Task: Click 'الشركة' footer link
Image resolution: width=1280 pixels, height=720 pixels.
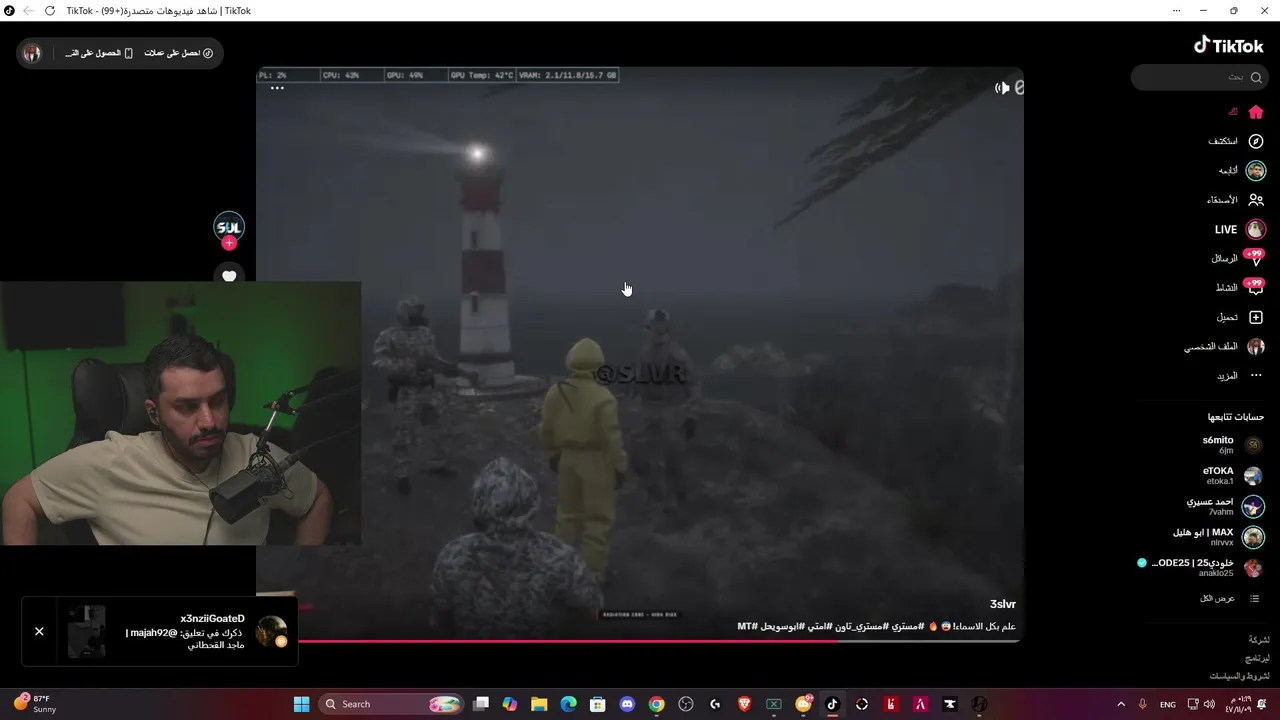Action: click(x=1258, y=639)
